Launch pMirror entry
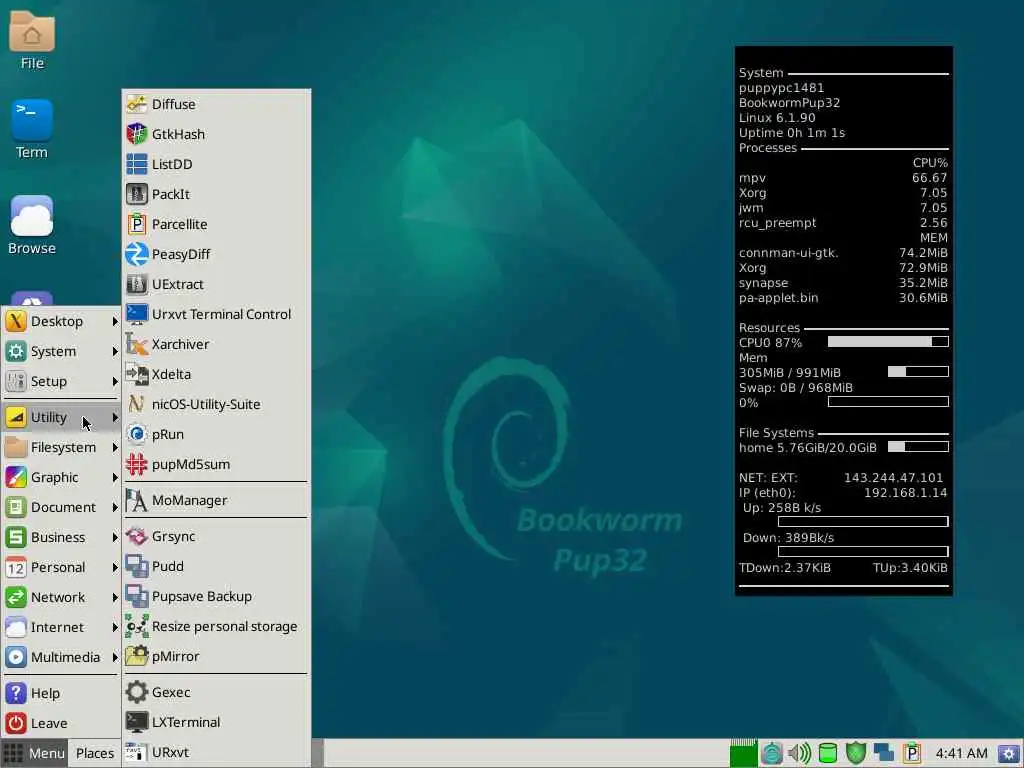 (x=216, y=656)
